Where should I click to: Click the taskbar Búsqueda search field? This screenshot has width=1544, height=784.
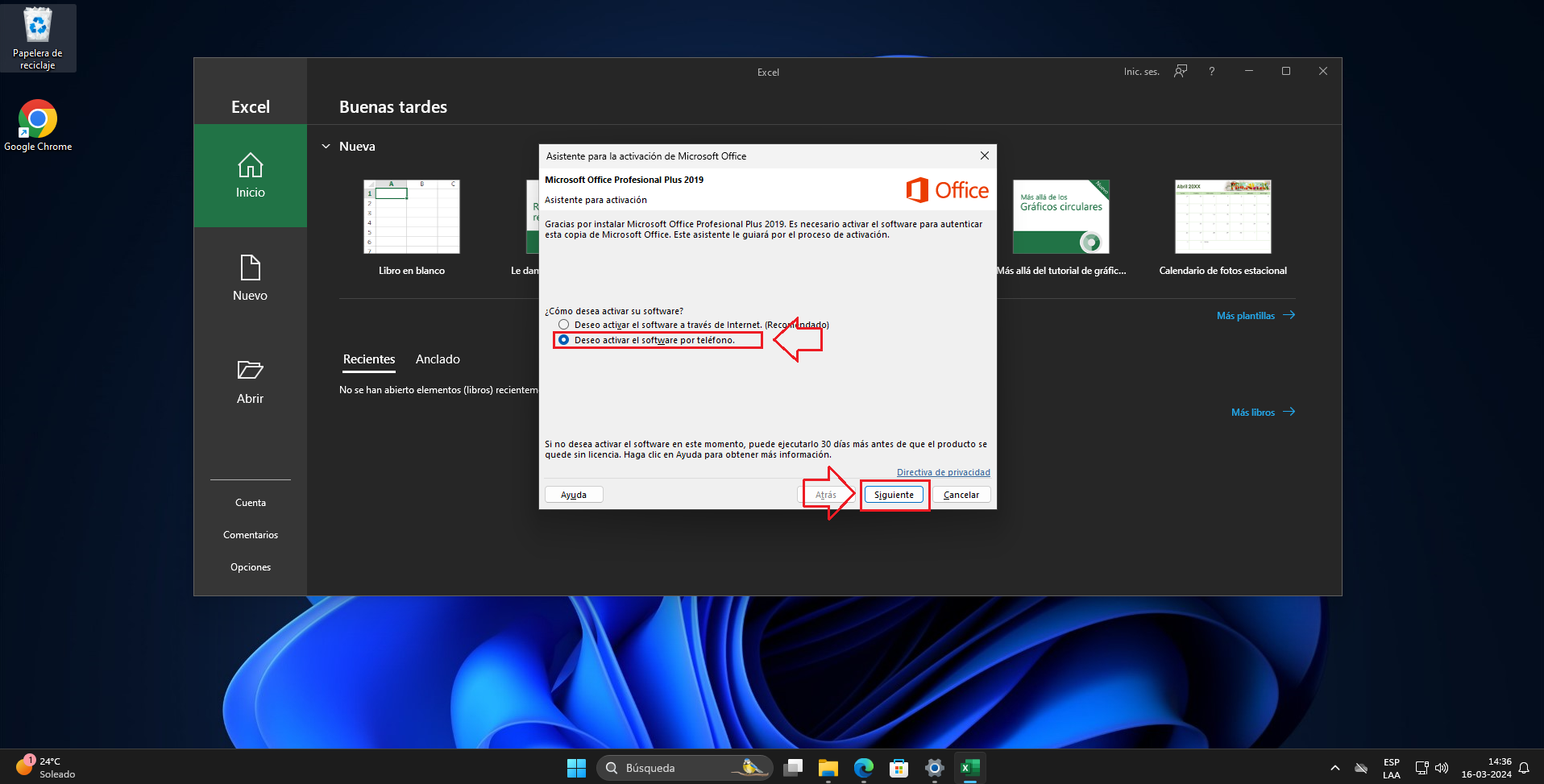point(685,768)
